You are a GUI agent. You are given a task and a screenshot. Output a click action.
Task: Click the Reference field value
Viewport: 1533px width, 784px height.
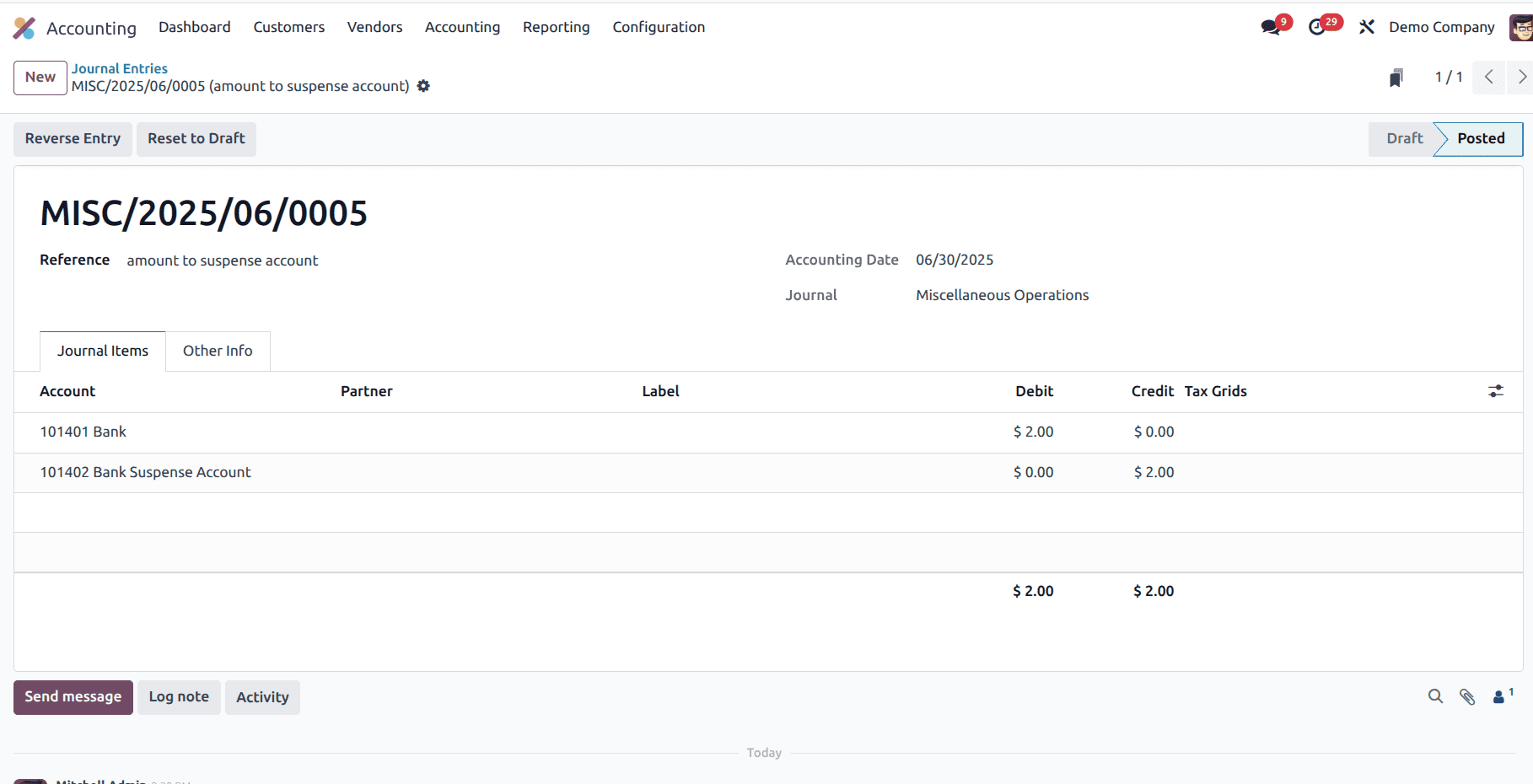click(x=223, y=260)
